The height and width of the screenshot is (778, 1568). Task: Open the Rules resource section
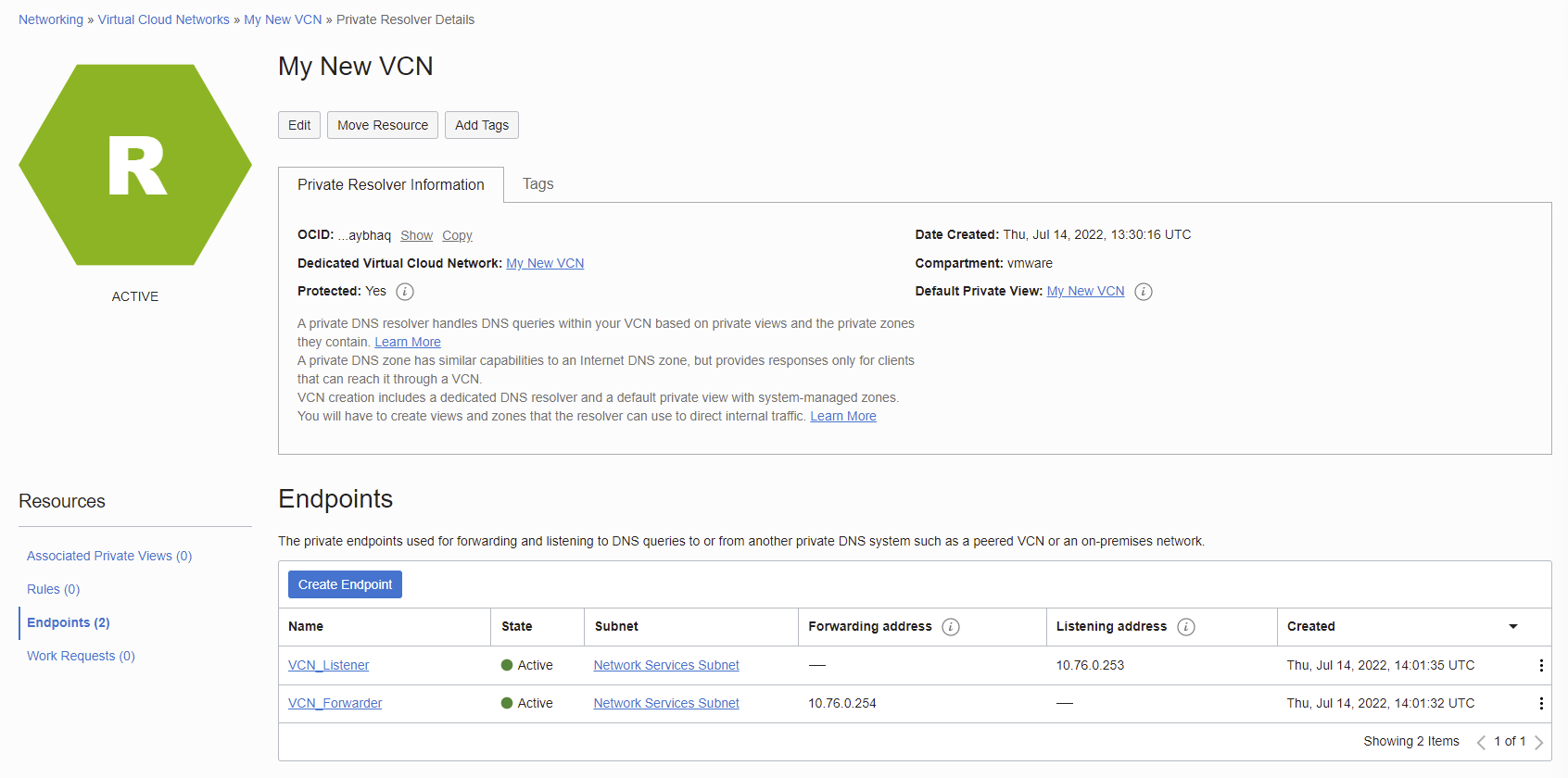[53, 589]
